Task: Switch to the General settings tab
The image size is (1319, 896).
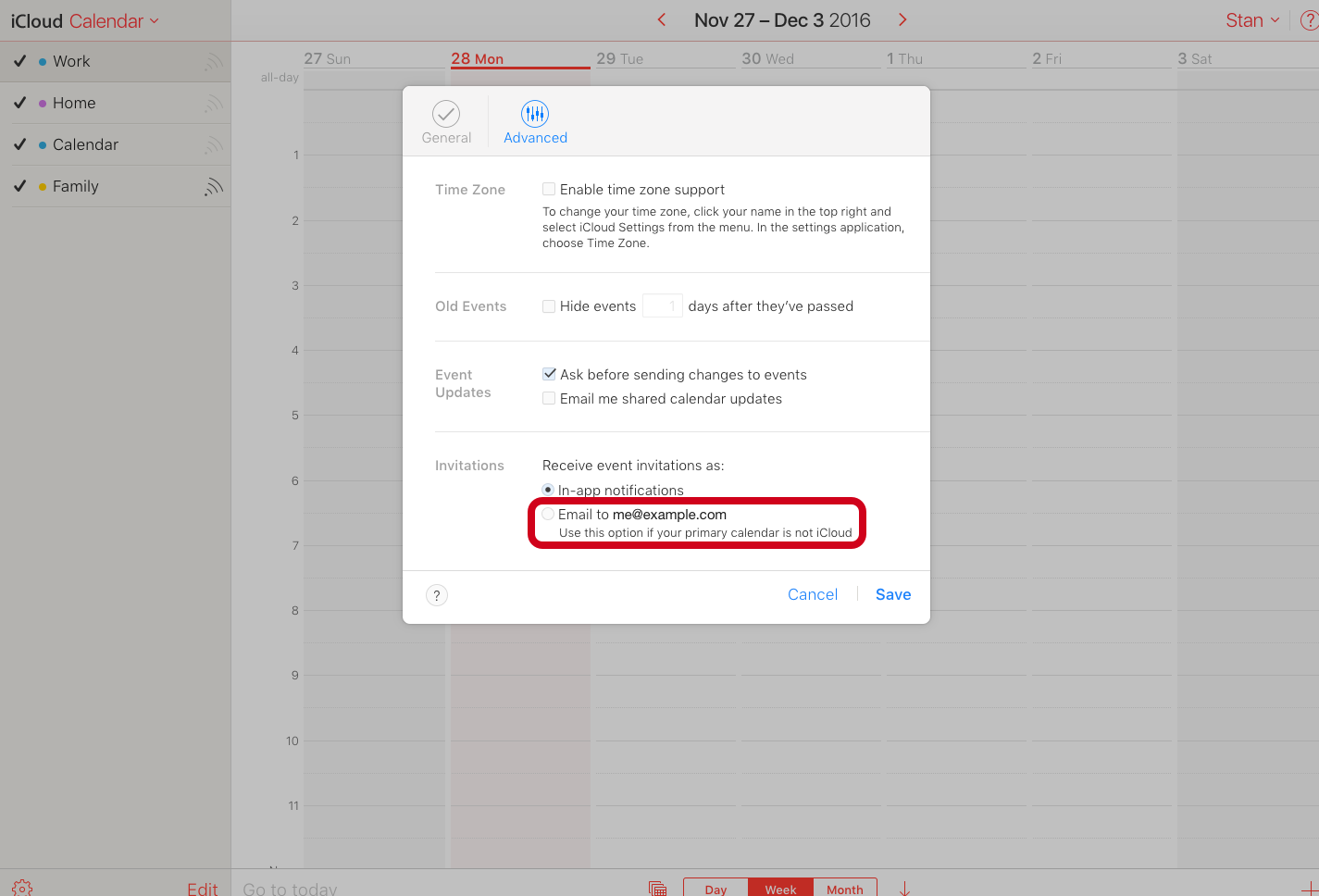Action: click(x=446, y=121)
